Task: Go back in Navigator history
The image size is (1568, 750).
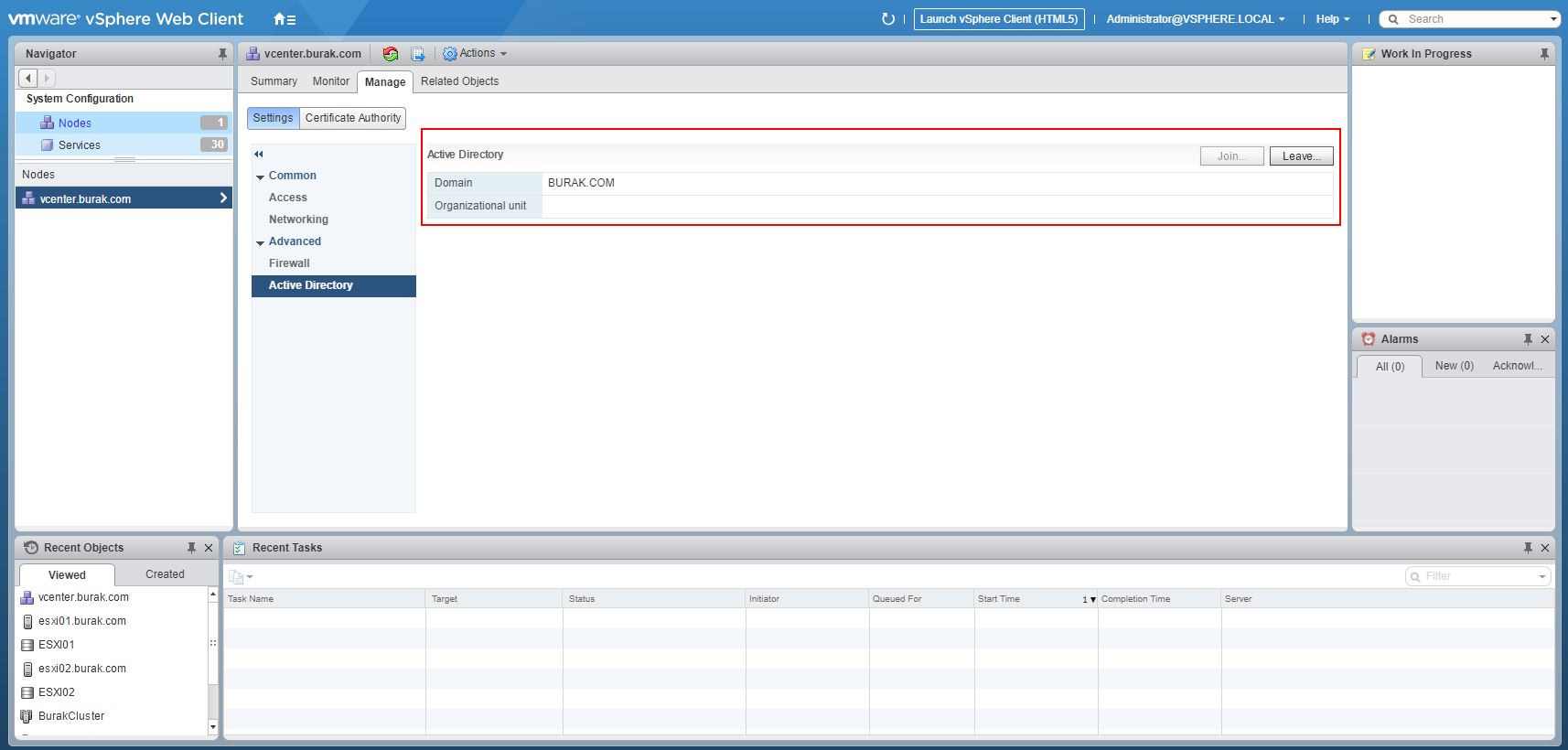Action: coord(28,79)
